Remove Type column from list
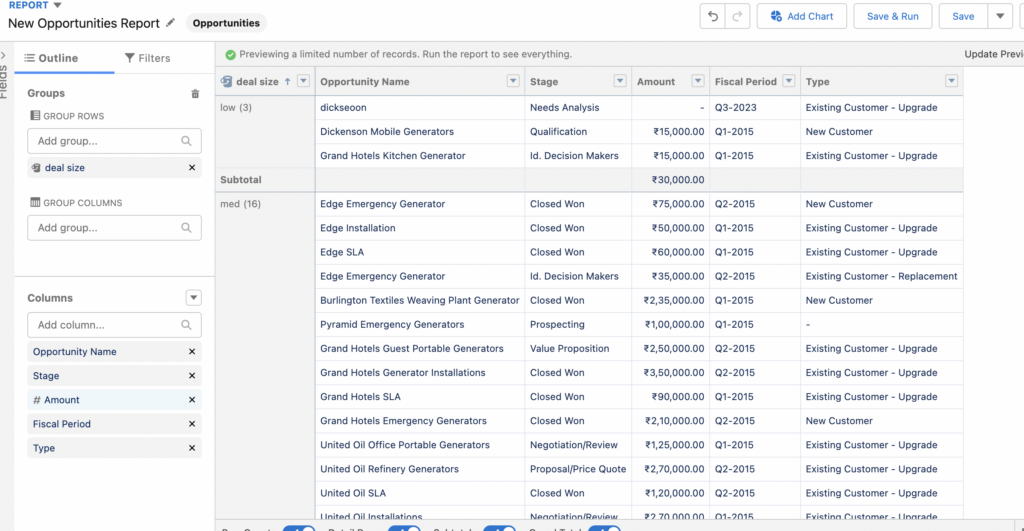1024x531 pixels. coord(192,448)
